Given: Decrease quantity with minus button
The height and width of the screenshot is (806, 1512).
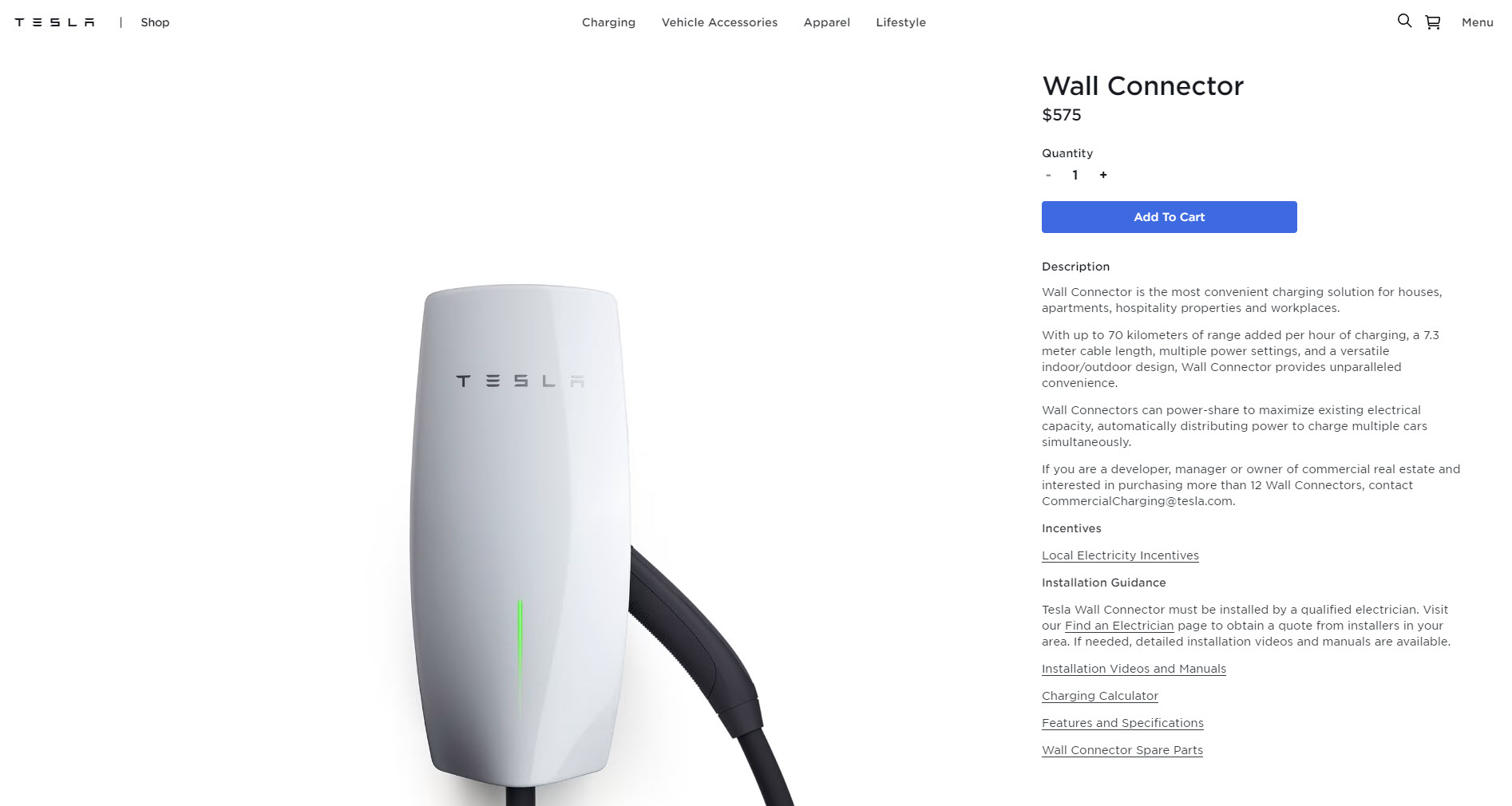Looking at the screenshot, I should point(1048,175).
